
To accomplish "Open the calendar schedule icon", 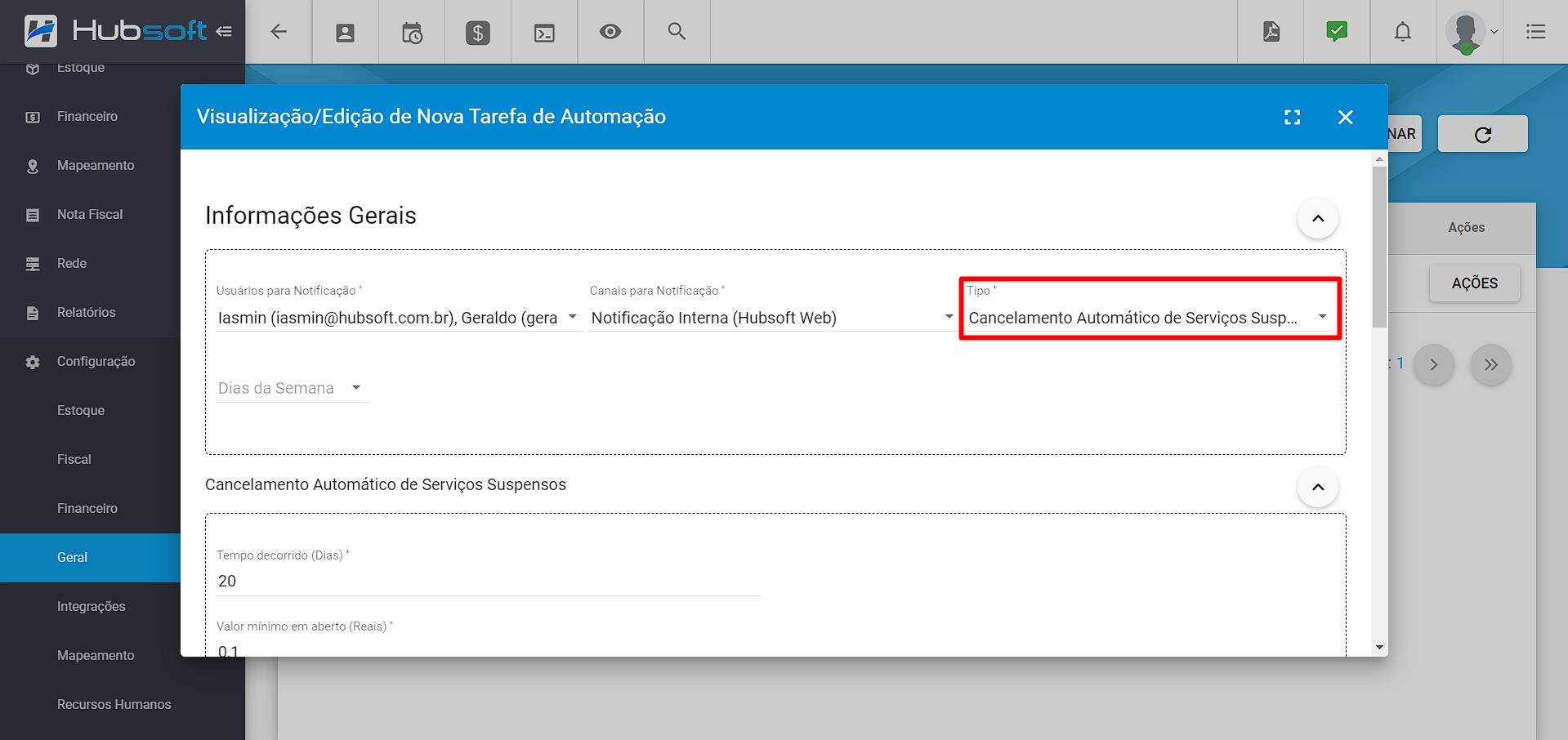I will coord(412,33).
